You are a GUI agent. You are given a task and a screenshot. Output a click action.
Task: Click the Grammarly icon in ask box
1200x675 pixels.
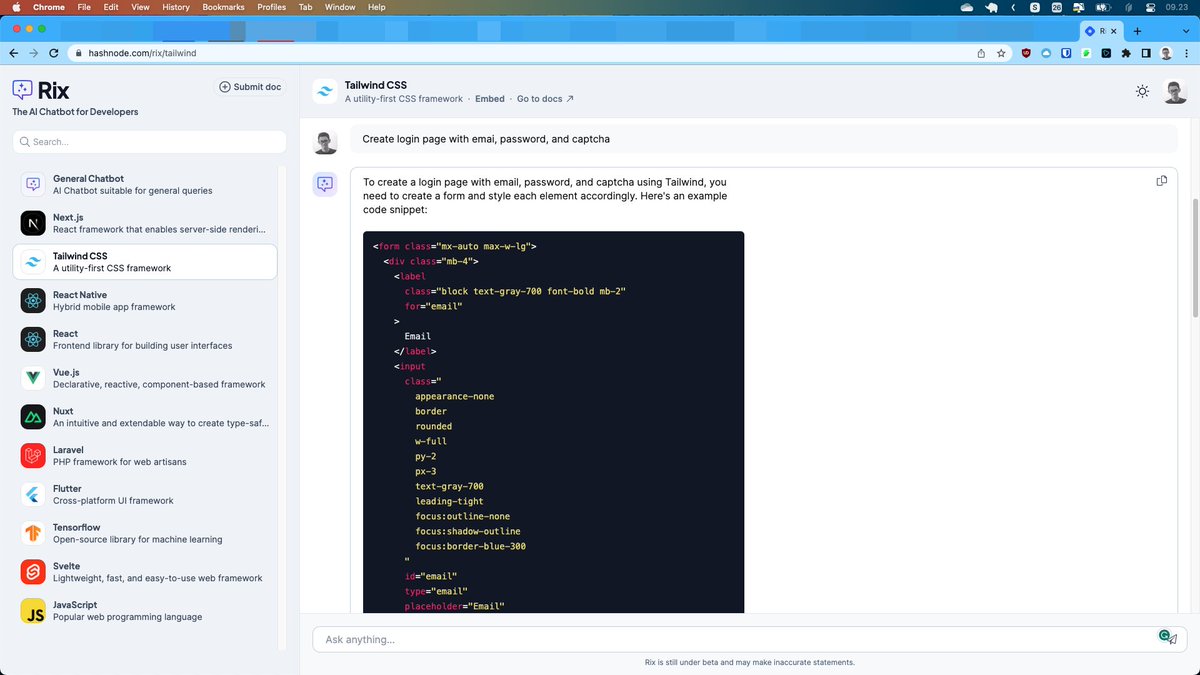pyautogui.click(x=1164, y=635)
